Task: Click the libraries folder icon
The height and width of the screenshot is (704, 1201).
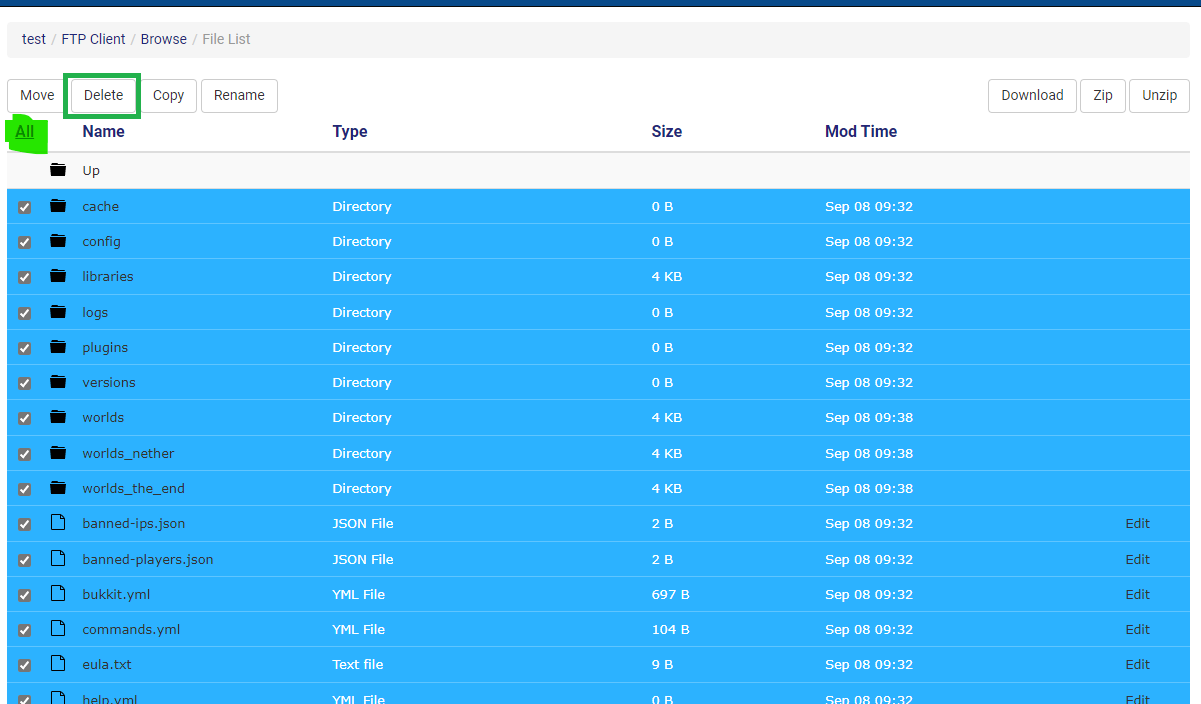Action: pyautogui.click(x=58, y=276)
